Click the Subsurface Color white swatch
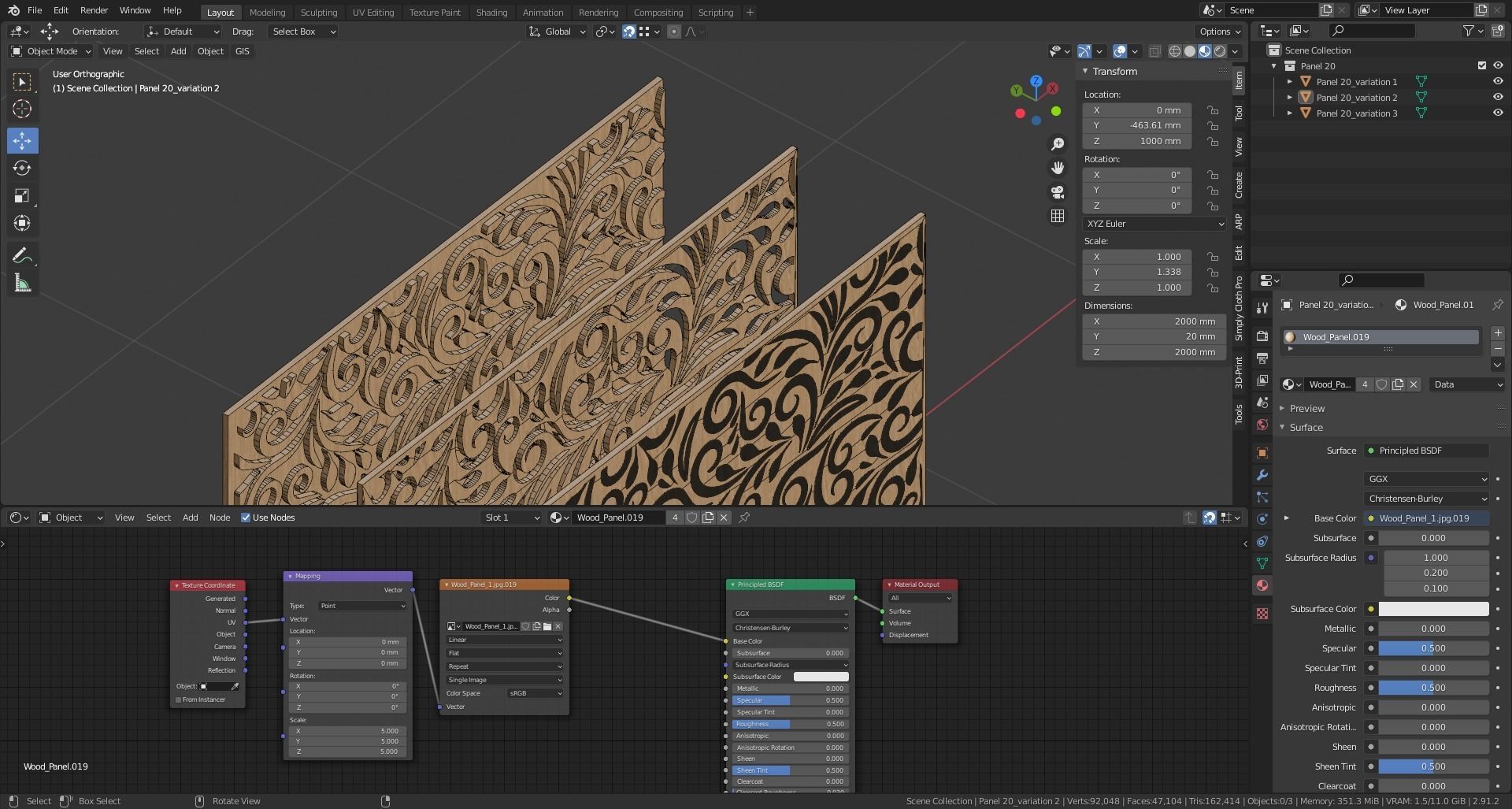 1433,609
